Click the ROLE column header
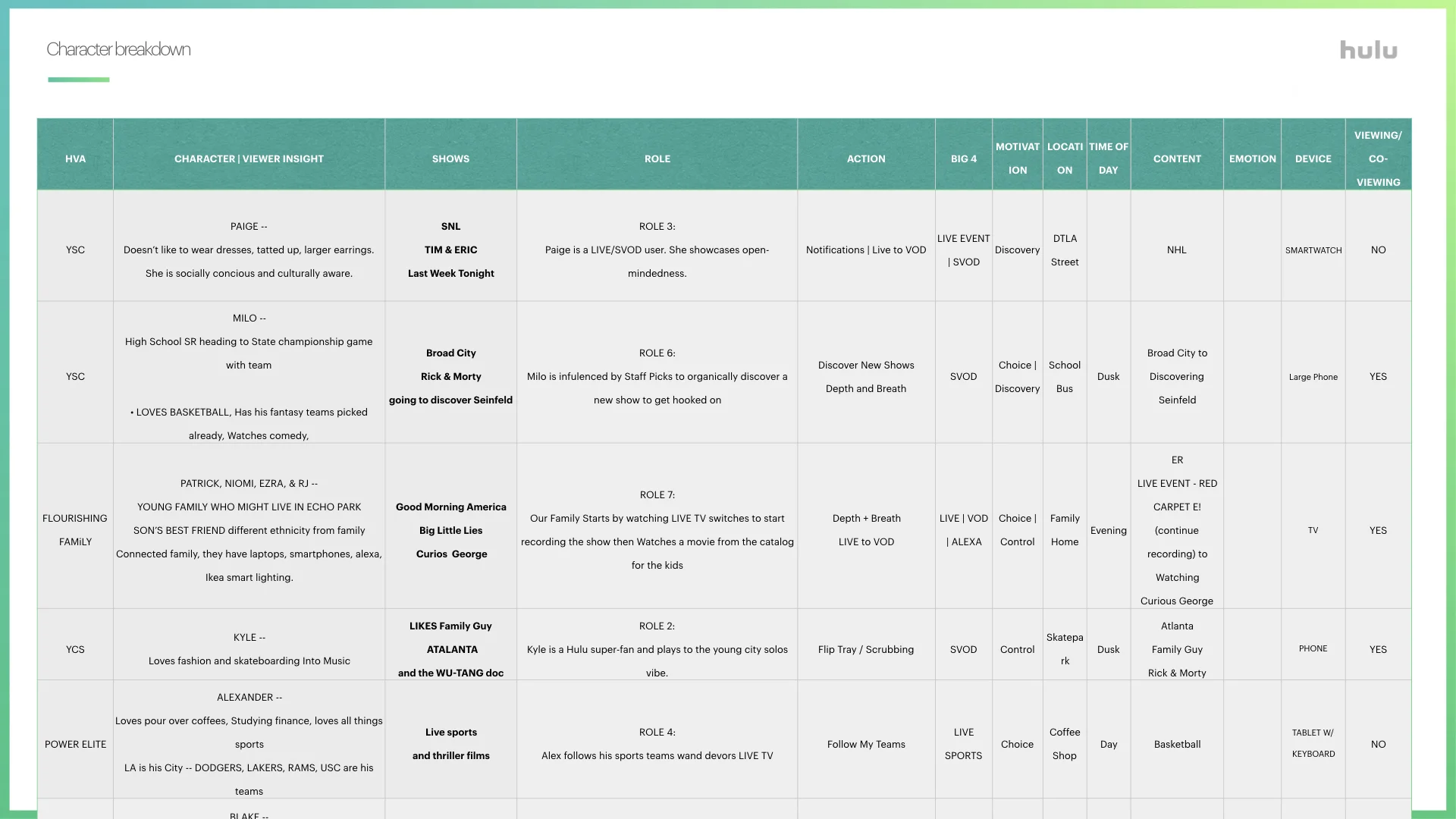This screenshot has height=819, width=1456. 657,158
